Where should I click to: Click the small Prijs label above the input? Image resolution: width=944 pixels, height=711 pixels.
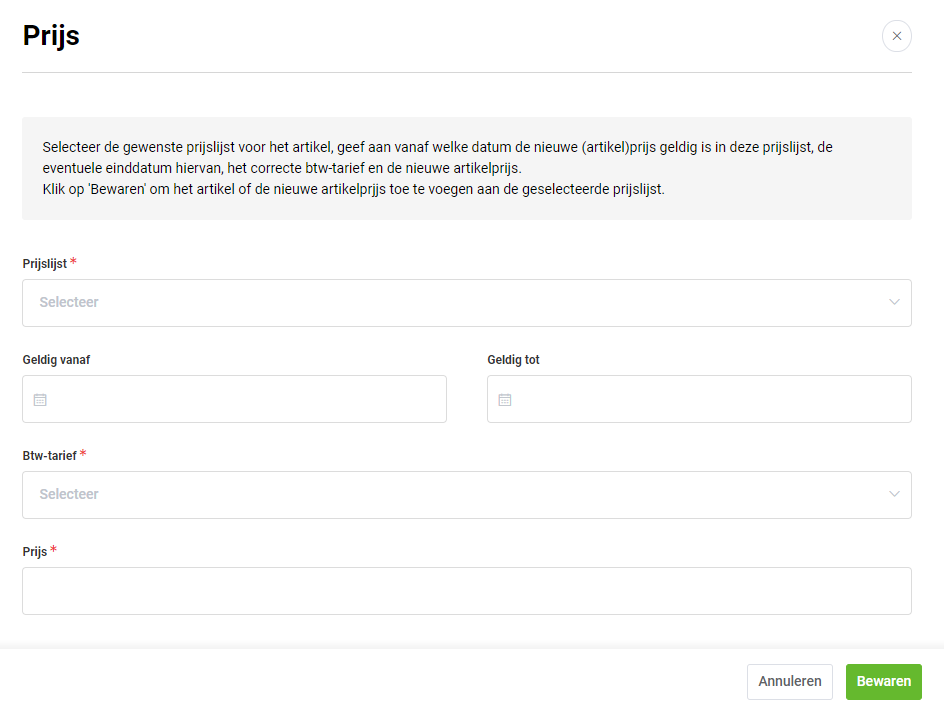[x=35, y=552]
